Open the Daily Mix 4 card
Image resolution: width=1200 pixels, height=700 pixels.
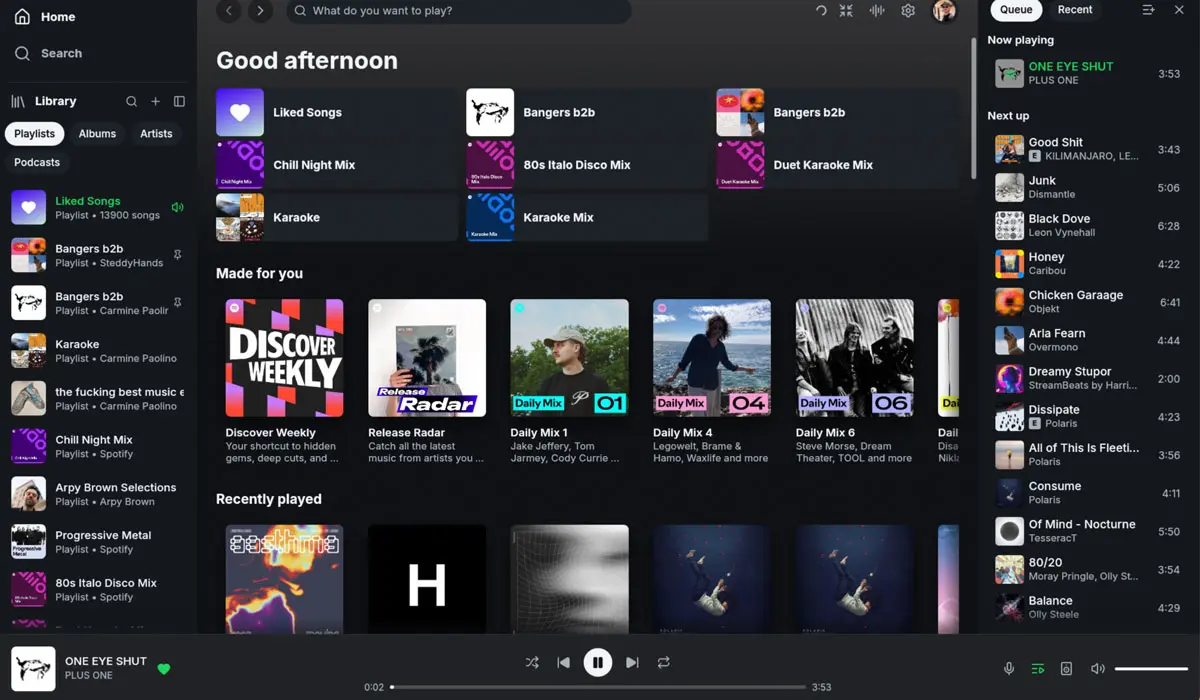712,381
